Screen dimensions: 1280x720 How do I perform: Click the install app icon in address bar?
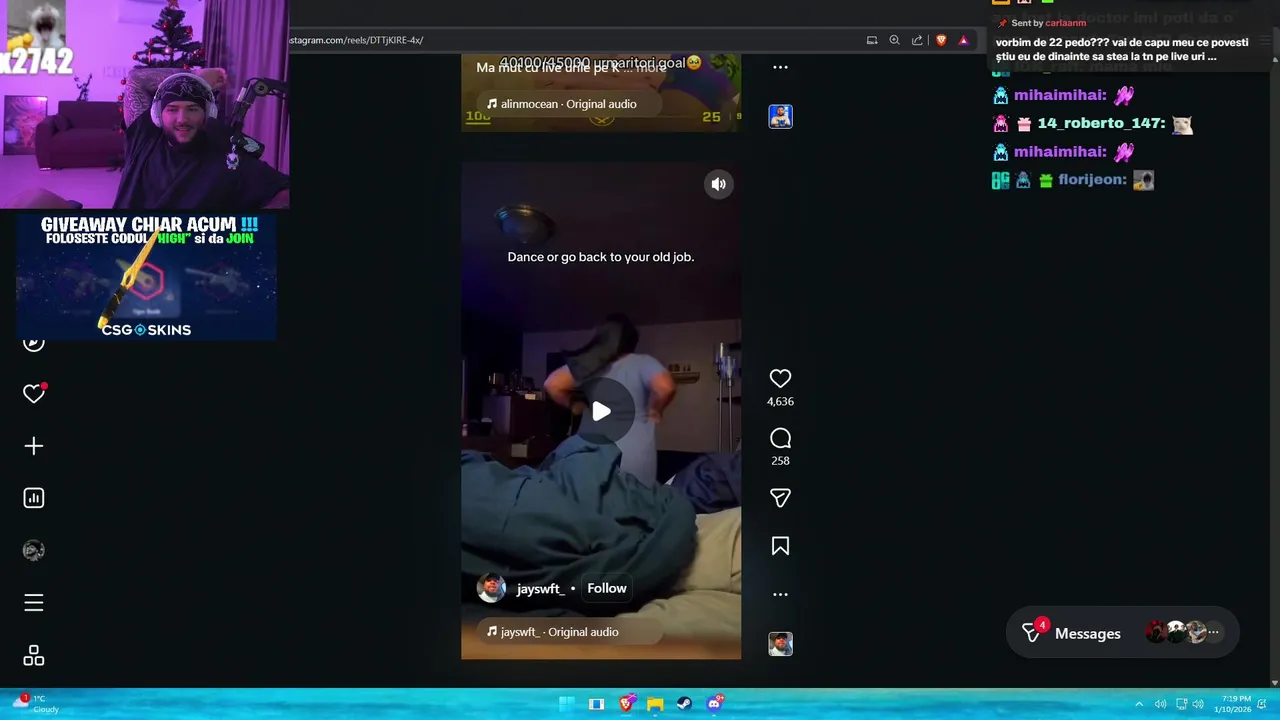click(x=872, y=40)
